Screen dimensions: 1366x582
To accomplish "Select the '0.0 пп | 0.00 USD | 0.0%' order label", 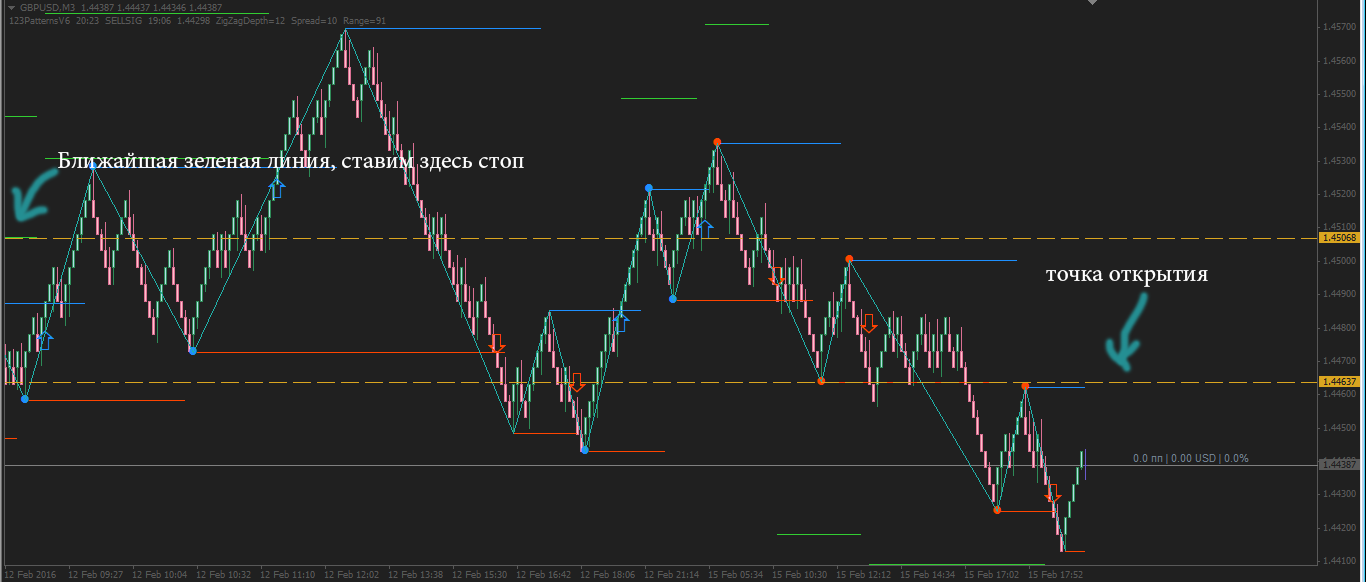I will click(1190, 459).
